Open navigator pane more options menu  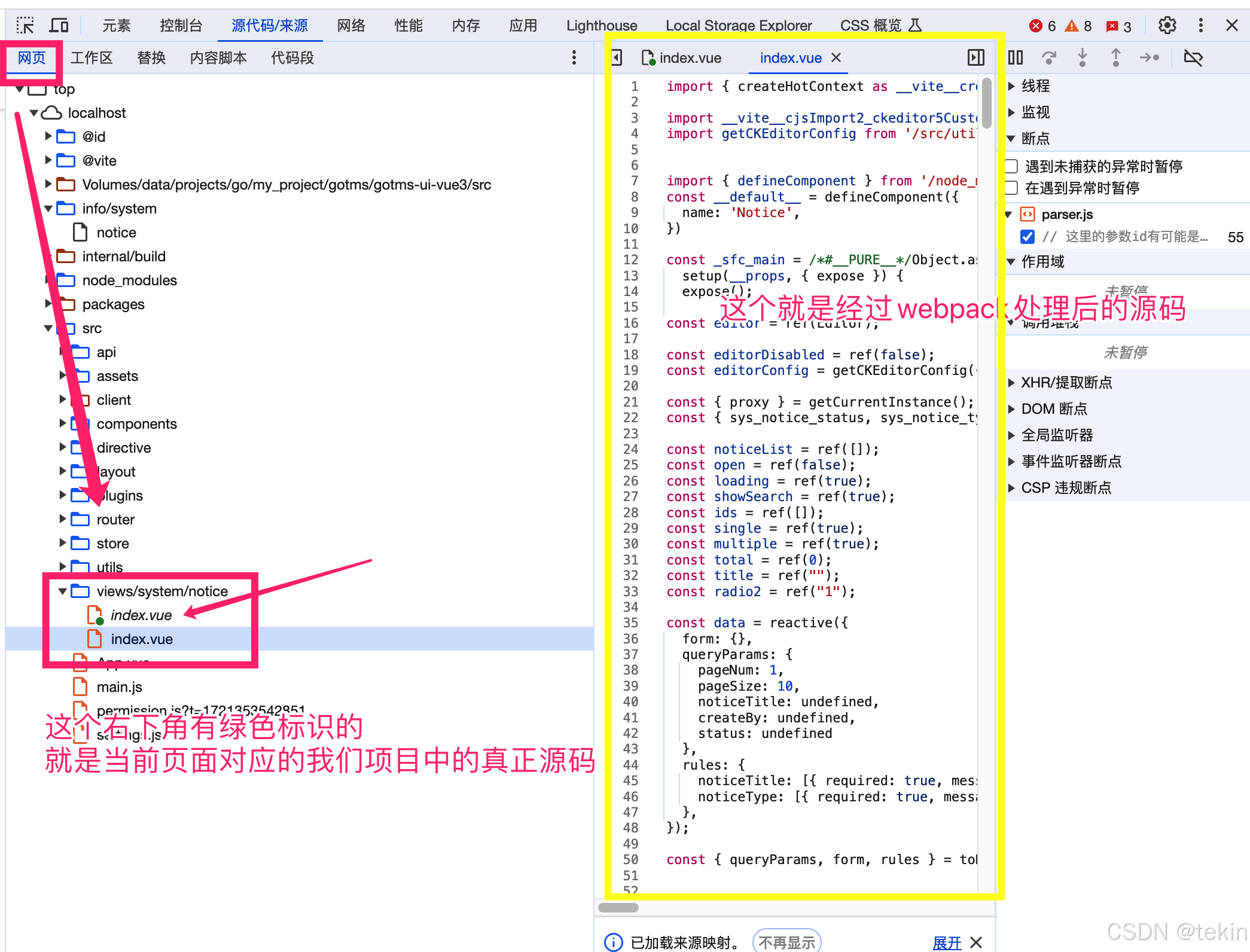(574, 57)
